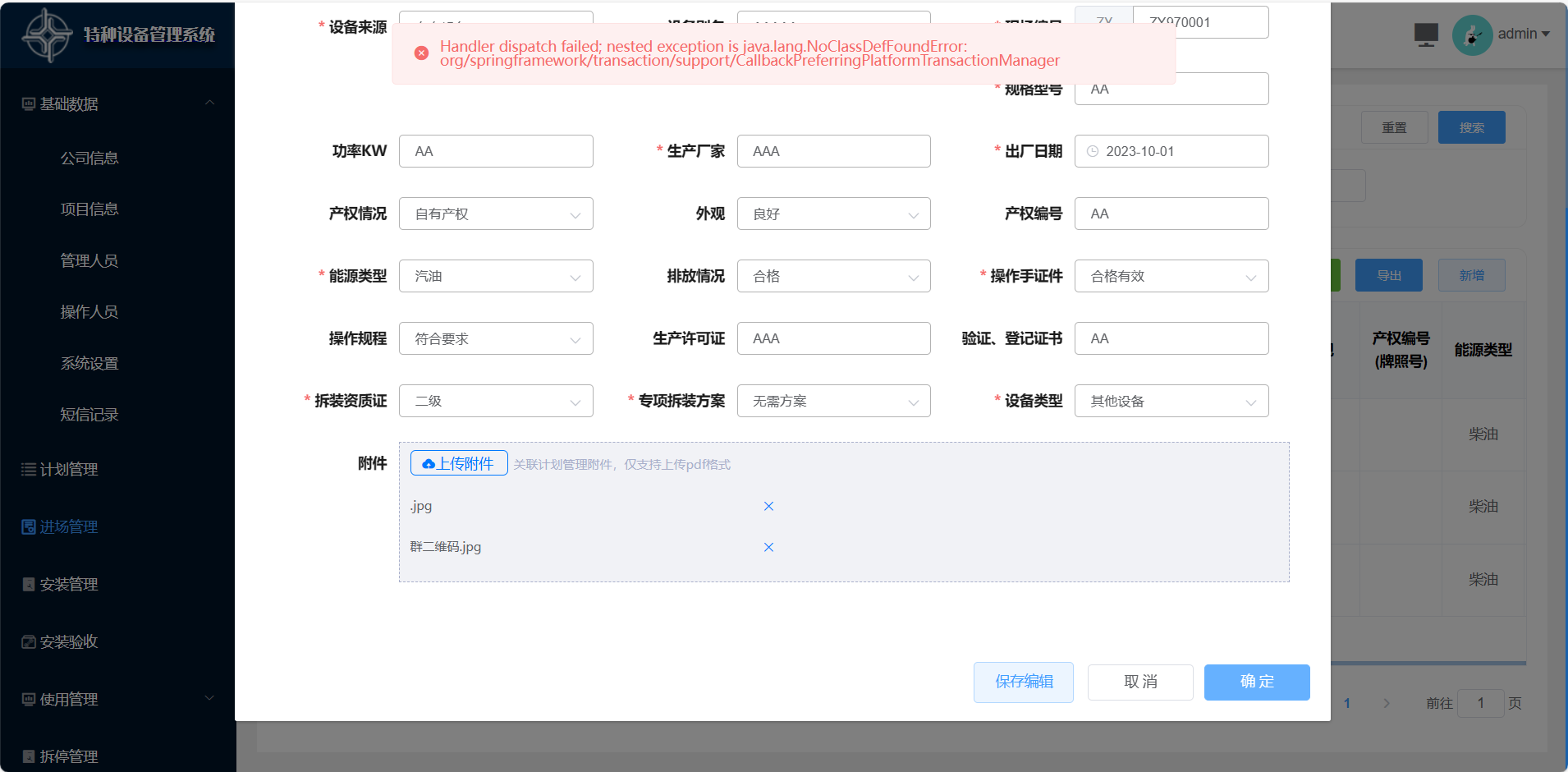Open the 产权情况 dropdown
This screenshot has width=1568, height=772.
pos(496,214)
